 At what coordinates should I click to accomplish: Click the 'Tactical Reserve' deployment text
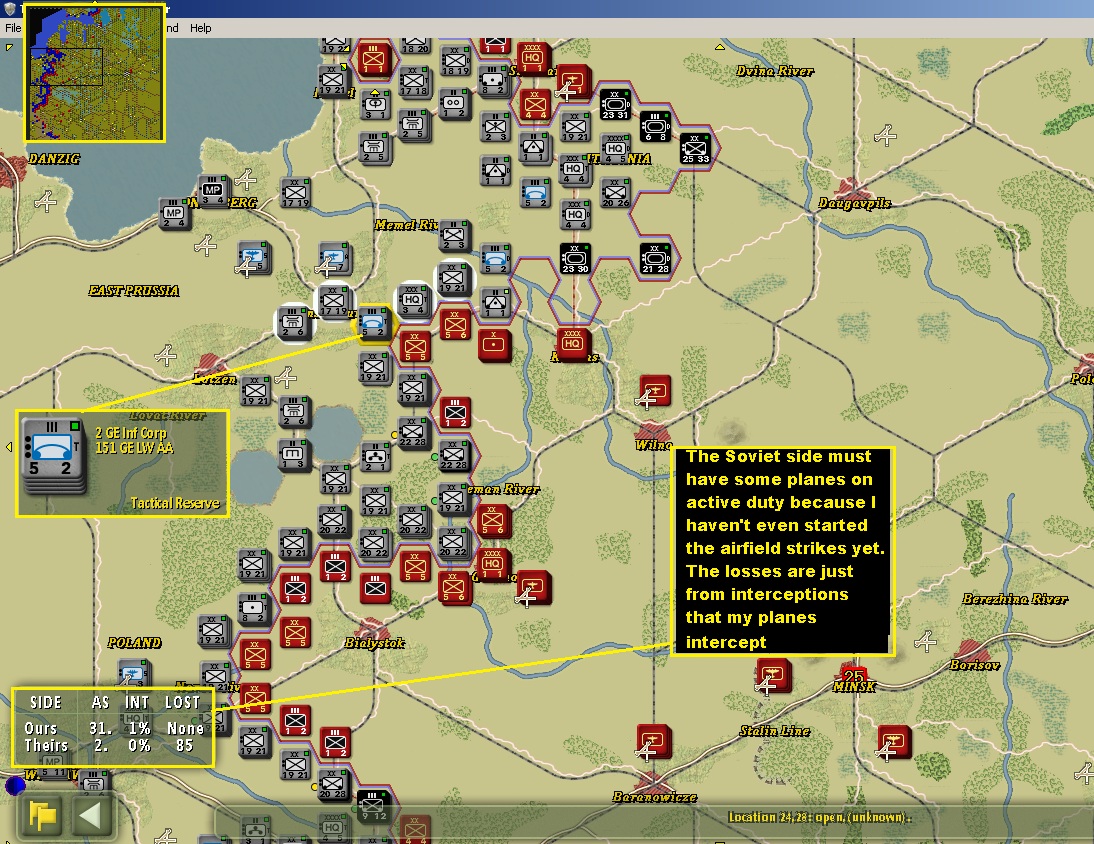[175, 503]
